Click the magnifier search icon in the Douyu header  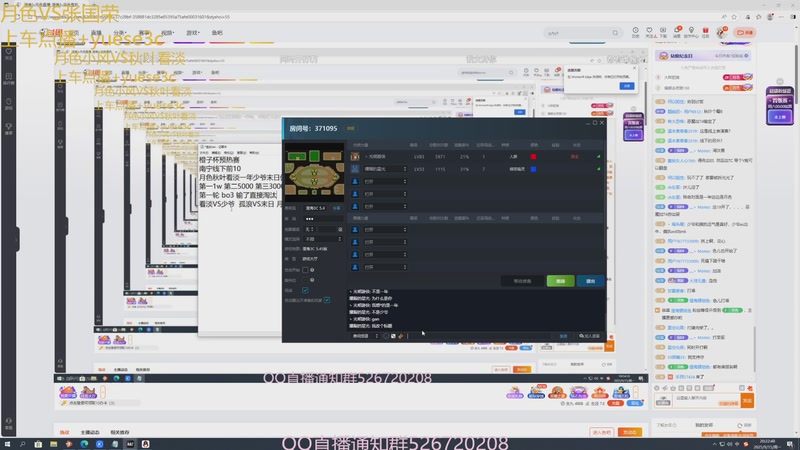point(616,33)
